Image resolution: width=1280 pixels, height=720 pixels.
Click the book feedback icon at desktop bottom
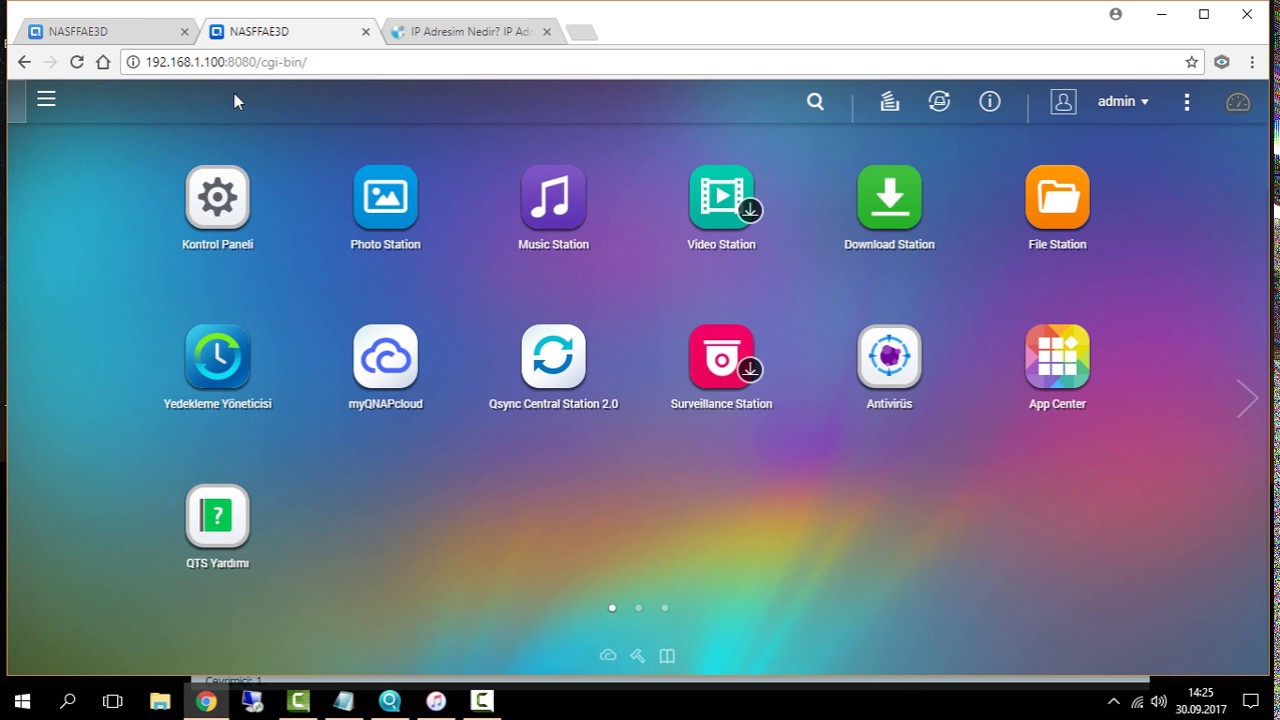click(x=667, y=656)
